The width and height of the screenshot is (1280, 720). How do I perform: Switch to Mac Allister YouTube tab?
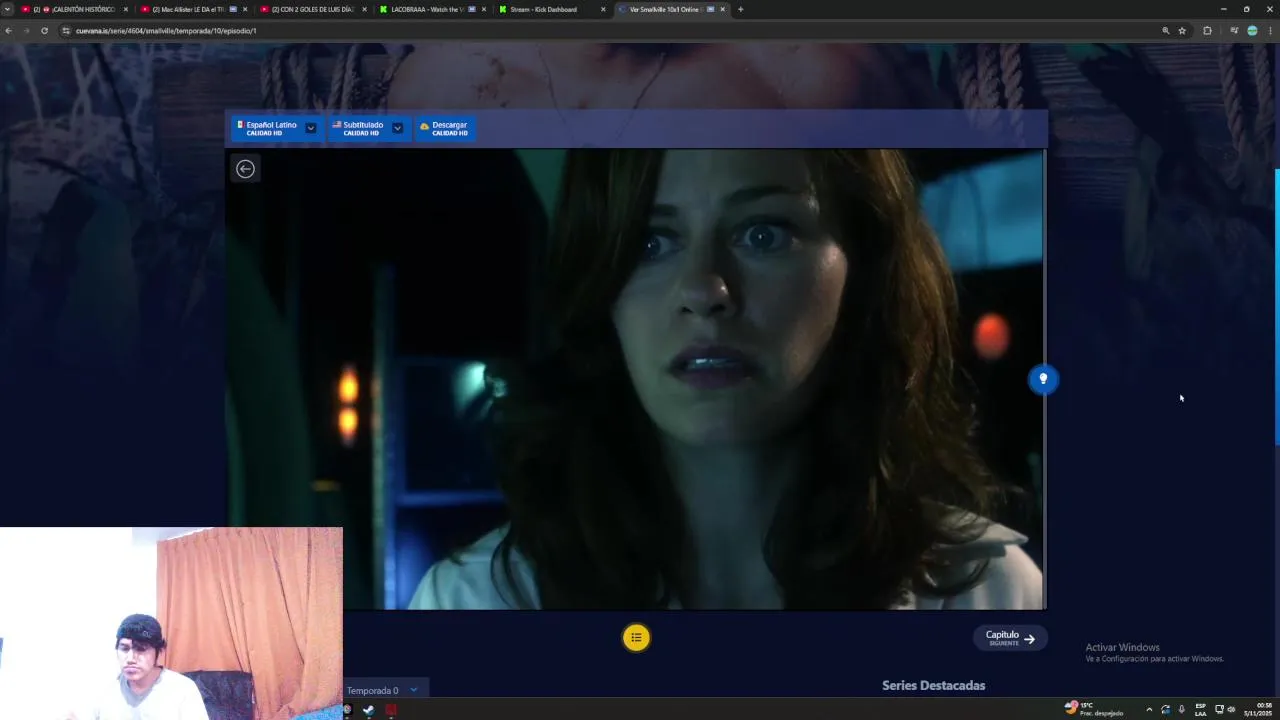(x=194, y=9)
